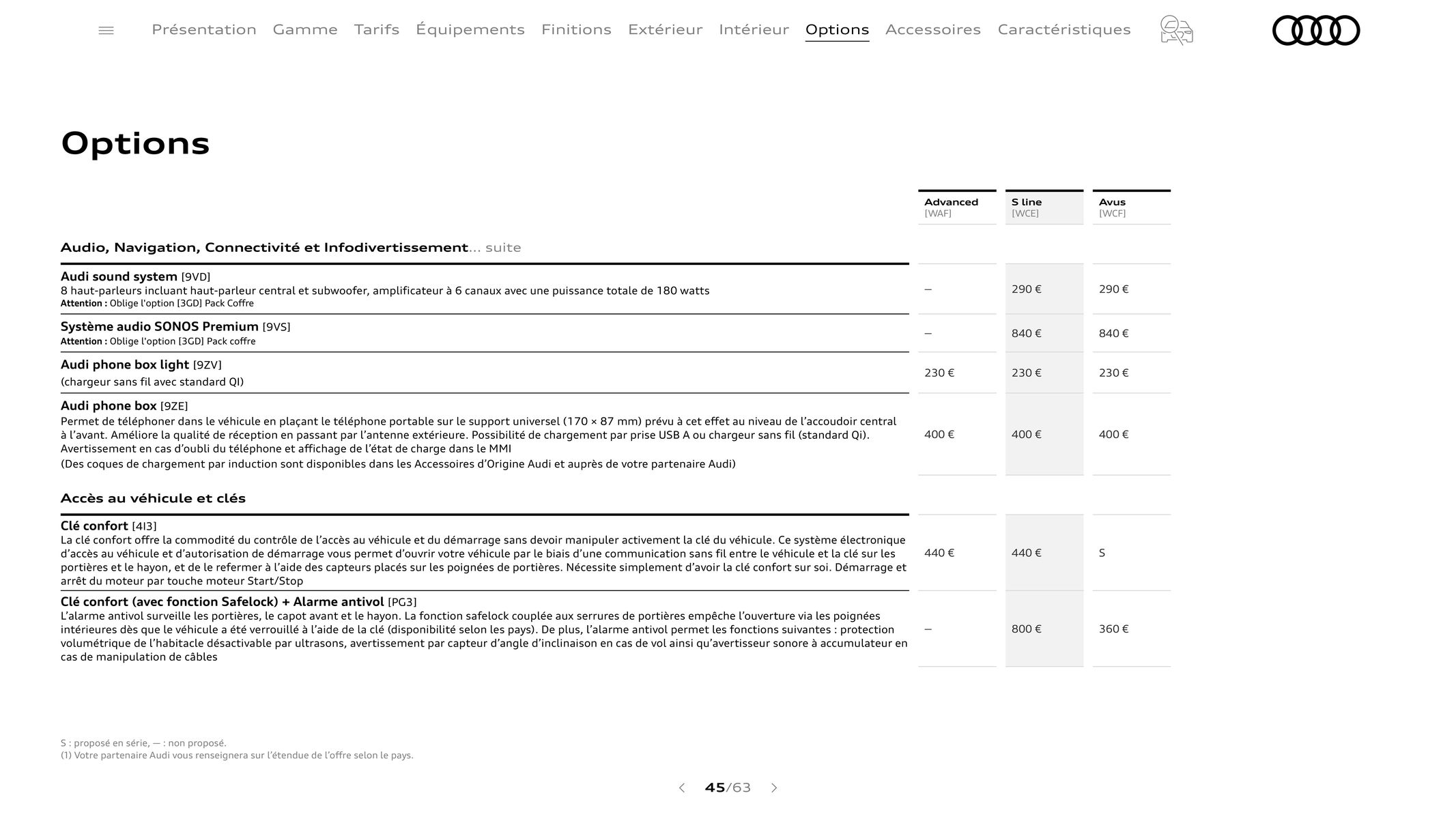
Task: Click the Avus 230 € phone box light price
Action: 1114,373
